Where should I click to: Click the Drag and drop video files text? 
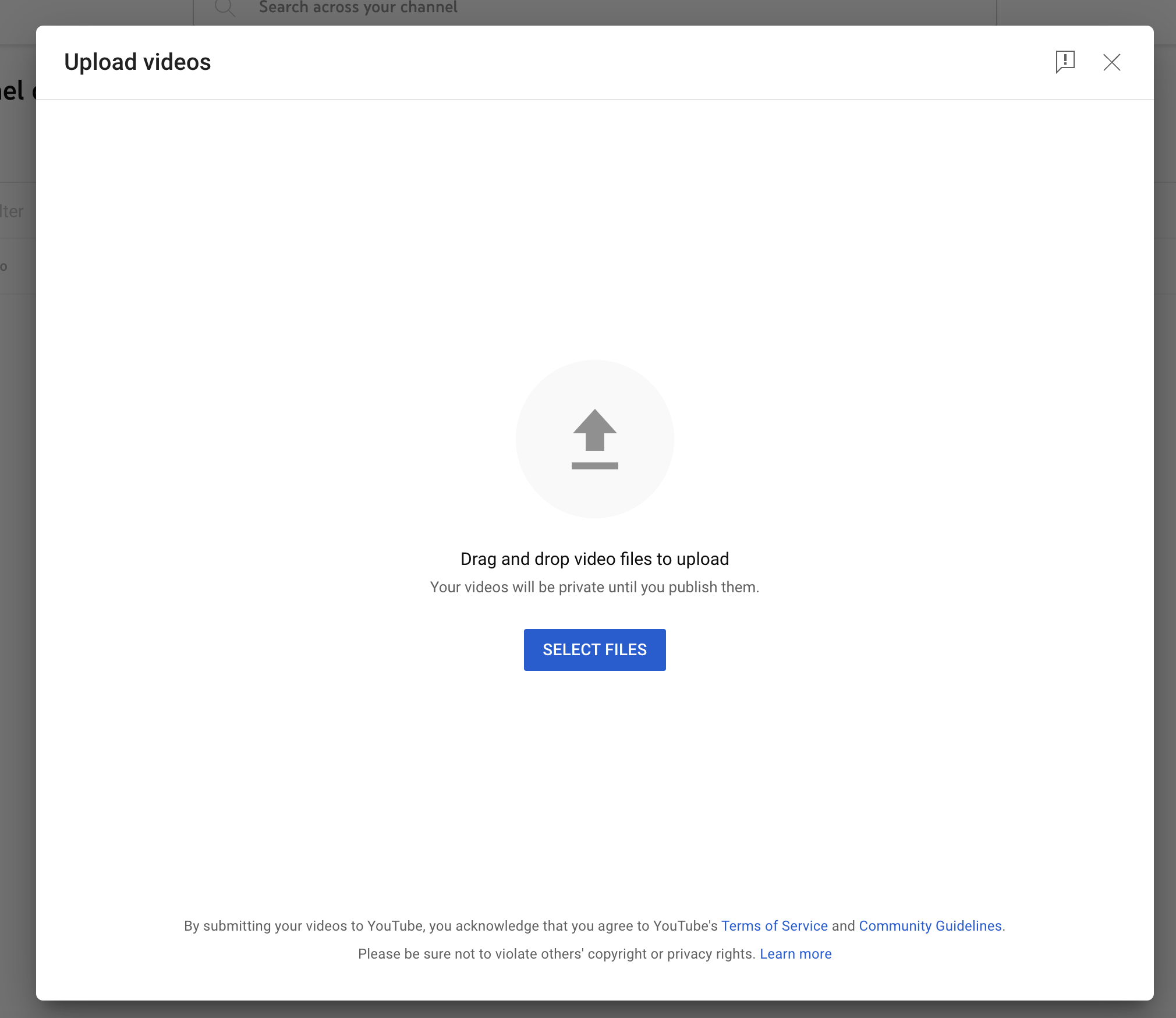(x=594, y=559)
